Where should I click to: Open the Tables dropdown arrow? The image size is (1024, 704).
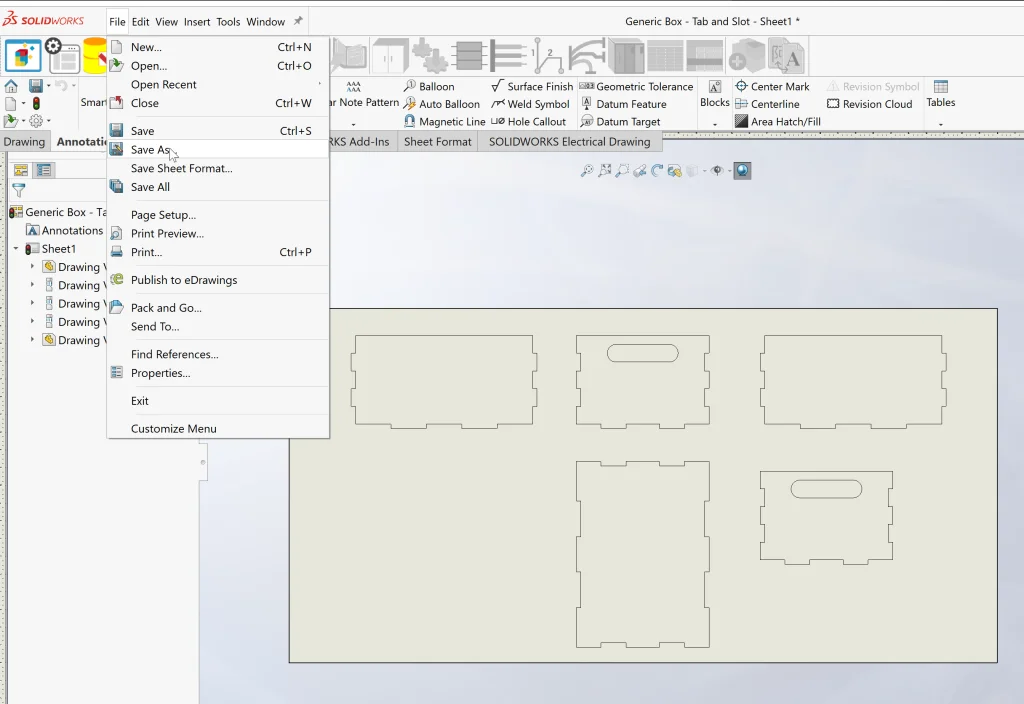(940, 123)
